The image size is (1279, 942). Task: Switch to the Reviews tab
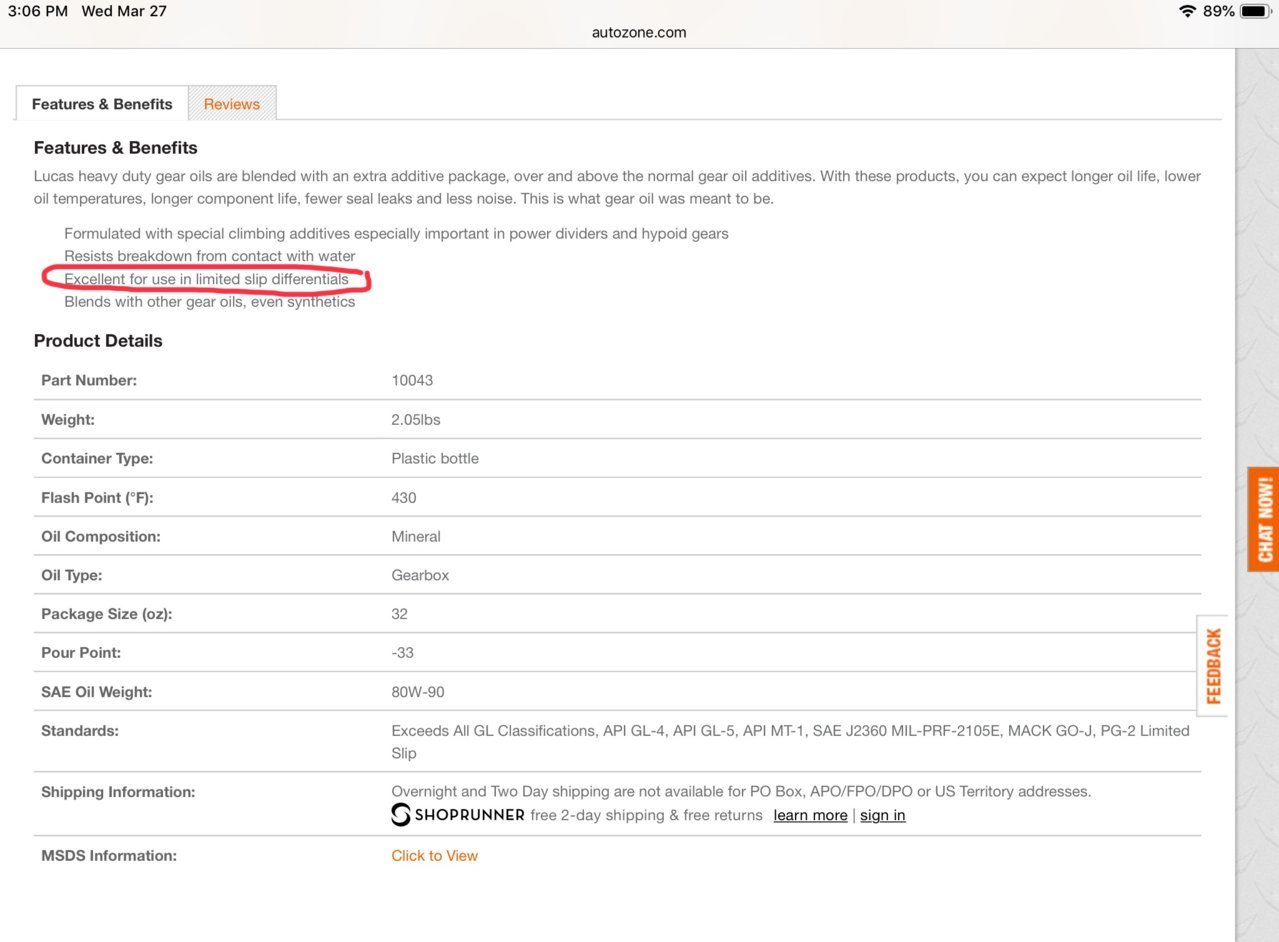coord(232,104)
